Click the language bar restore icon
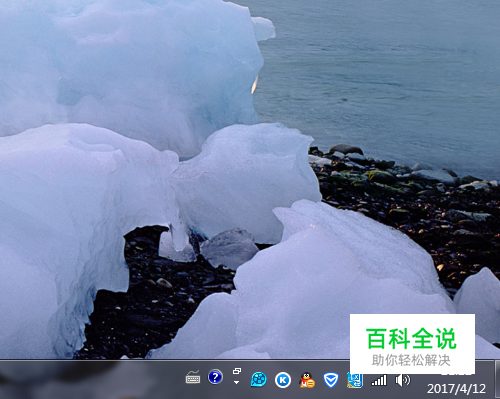500x399 pixels. coord(237,371)
